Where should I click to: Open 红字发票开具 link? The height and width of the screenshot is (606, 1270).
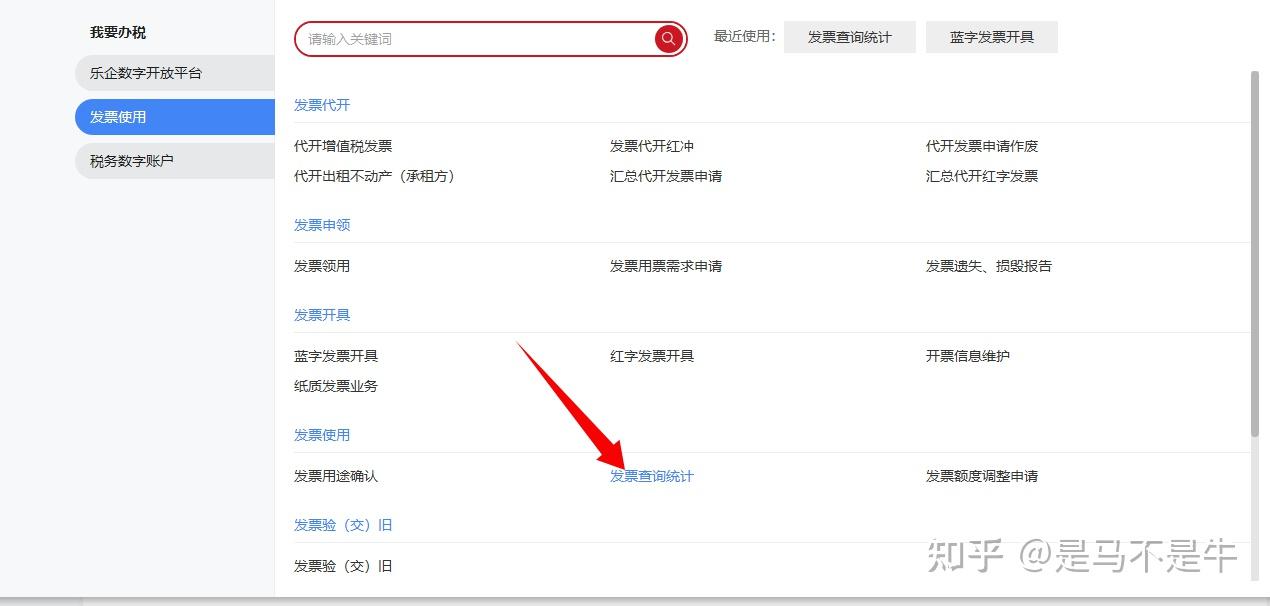click(x=652, y=356)
